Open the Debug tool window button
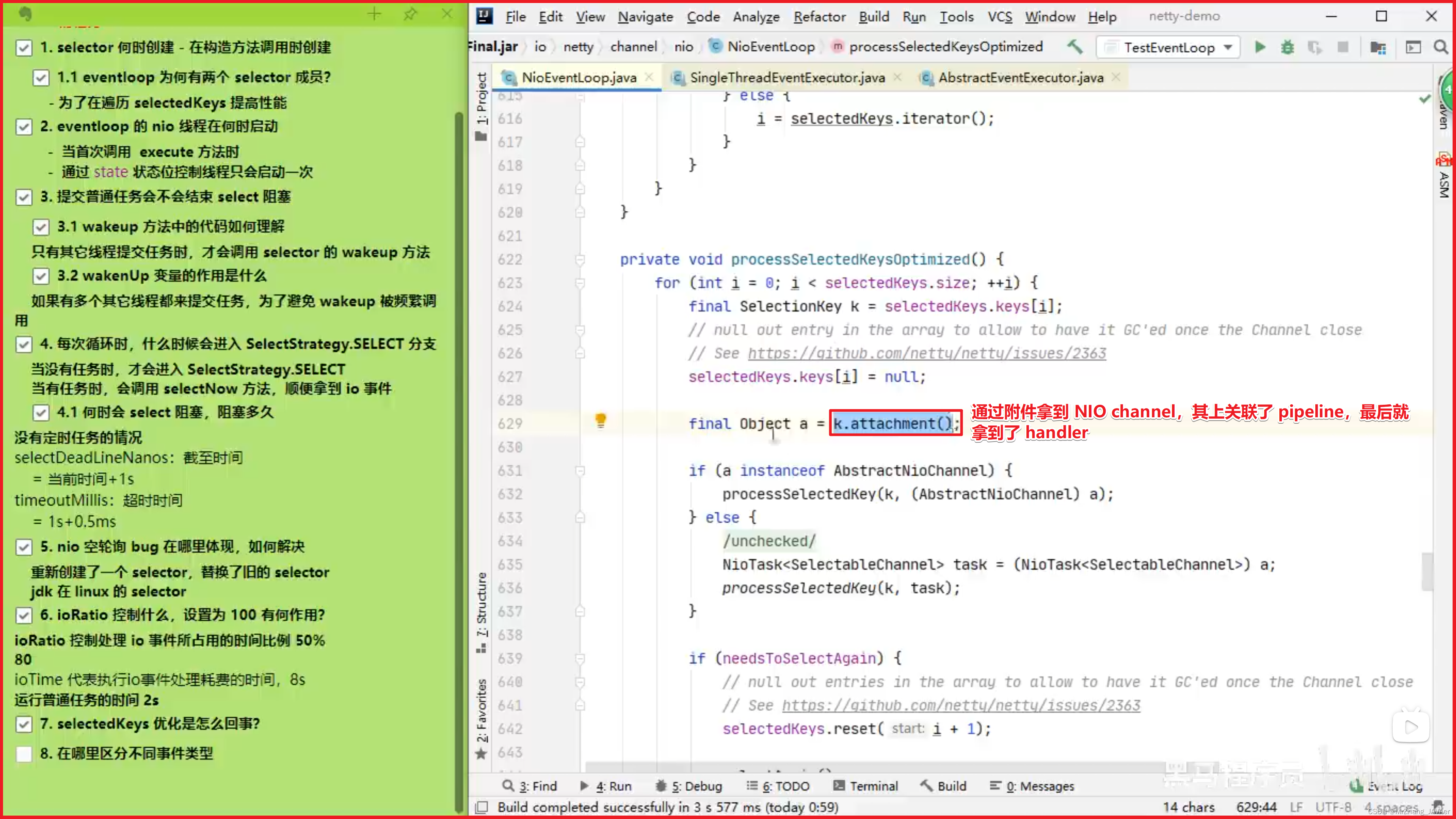Screen dimensions: 1456x819 pos(689,786)
